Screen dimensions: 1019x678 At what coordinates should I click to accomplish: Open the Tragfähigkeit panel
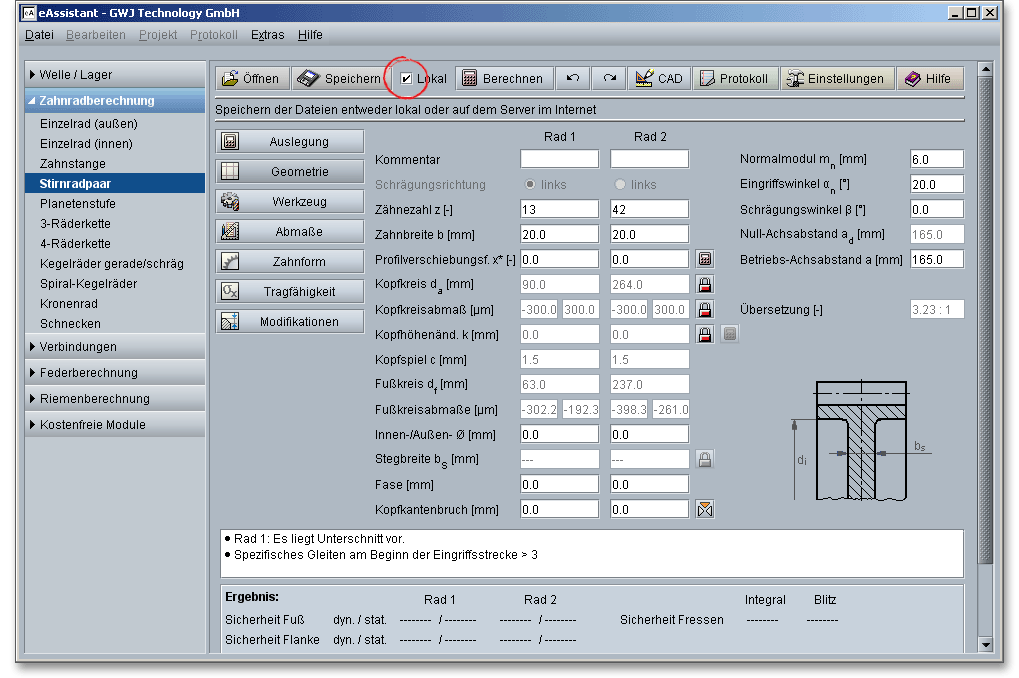tap(288, 292)
